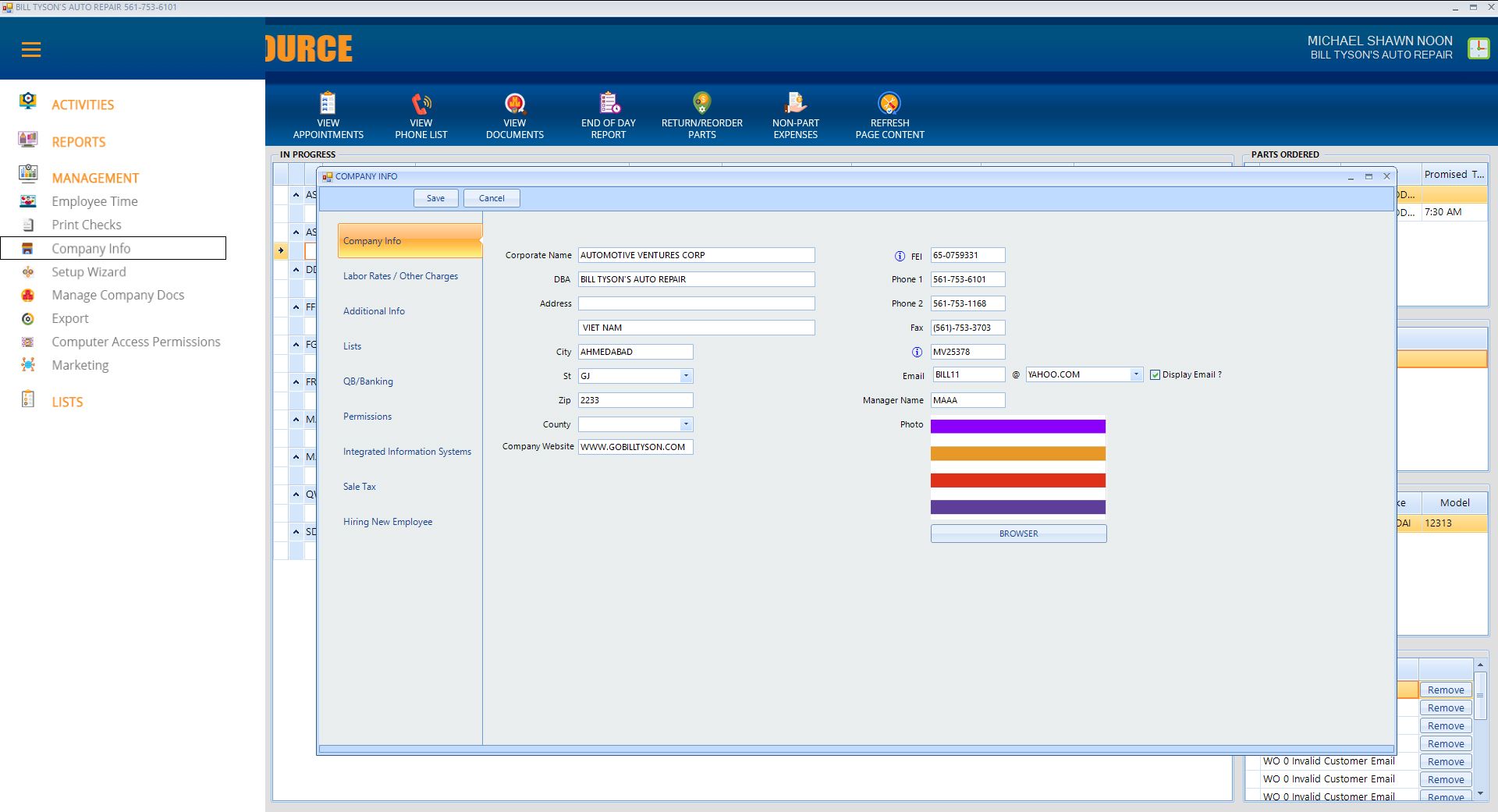
Task: Click the Save button
Action: point(435,198)
